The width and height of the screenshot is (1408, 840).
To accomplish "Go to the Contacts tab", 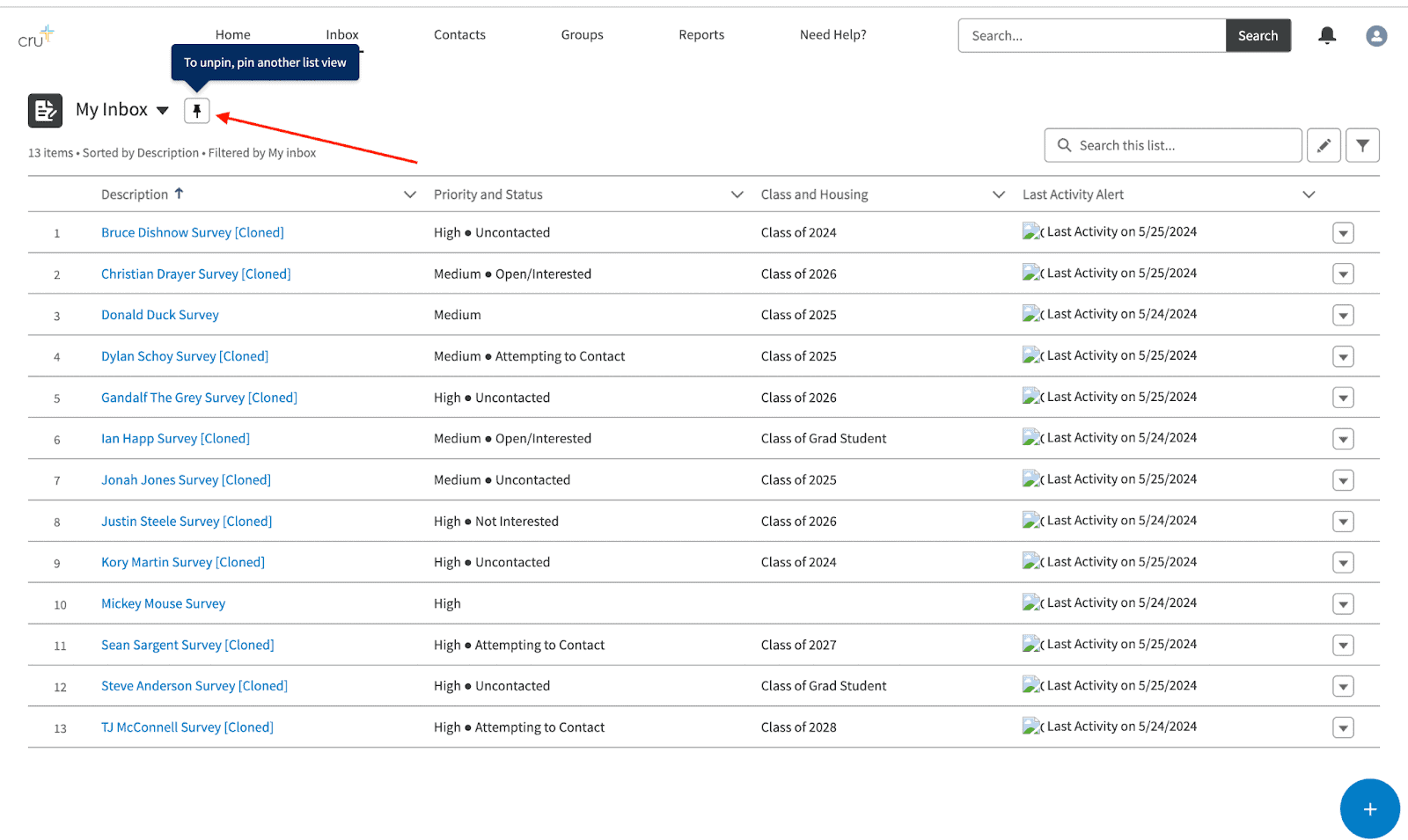I will coord(459,35).
